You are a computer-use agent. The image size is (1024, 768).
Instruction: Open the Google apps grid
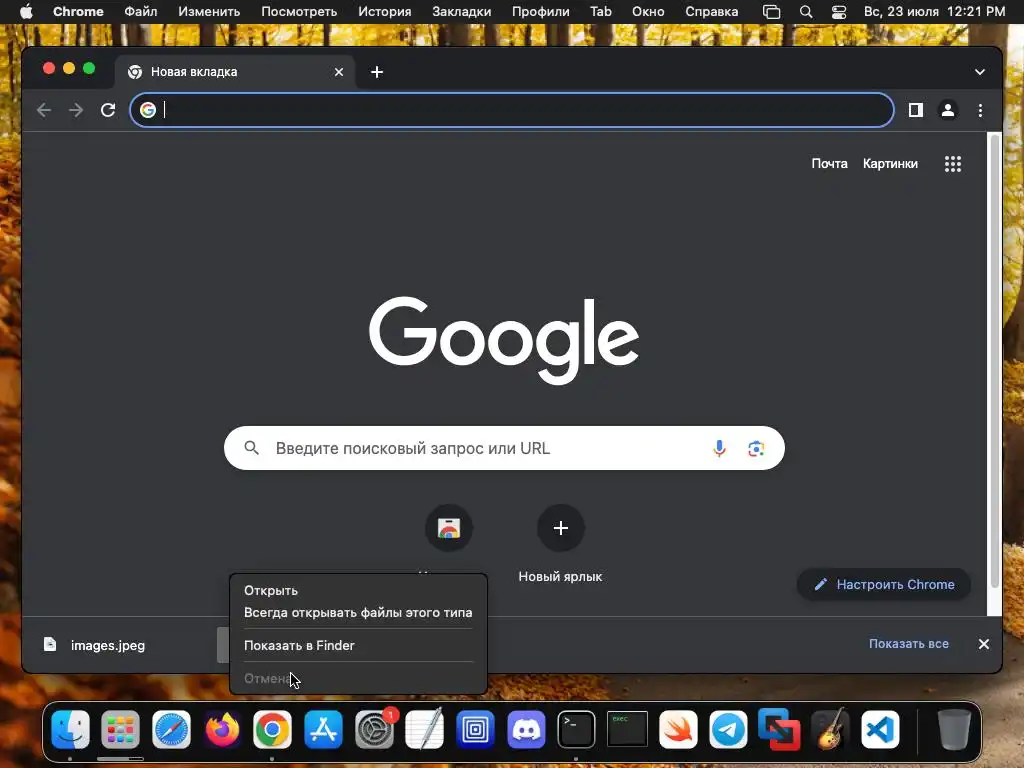953,164
